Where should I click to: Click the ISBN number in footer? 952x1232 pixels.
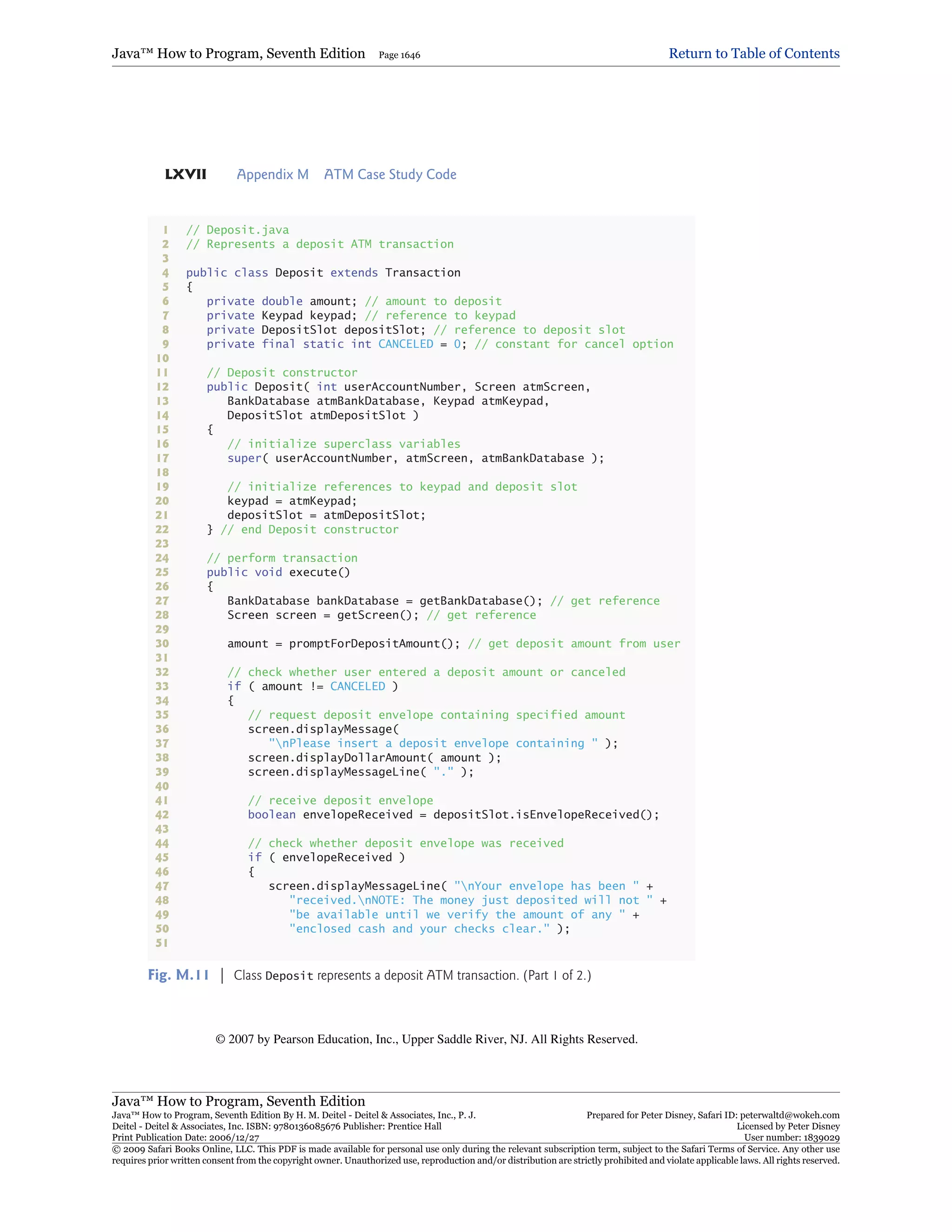(306, 1126)
